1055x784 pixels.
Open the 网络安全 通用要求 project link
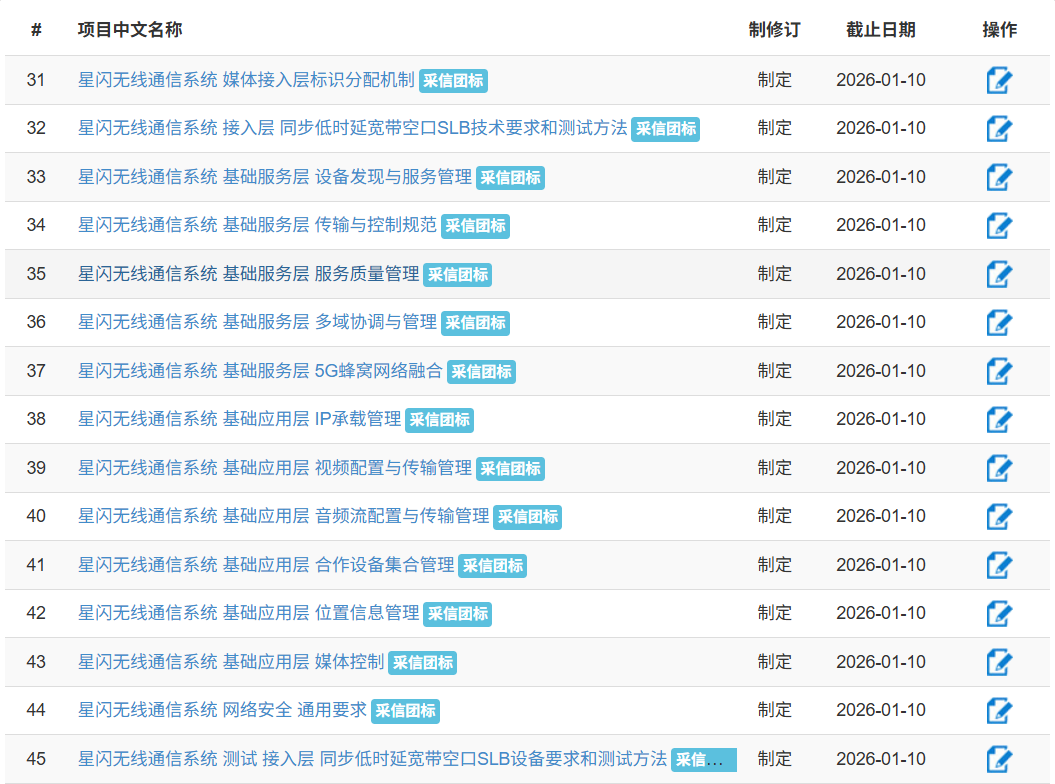point(222,710)
